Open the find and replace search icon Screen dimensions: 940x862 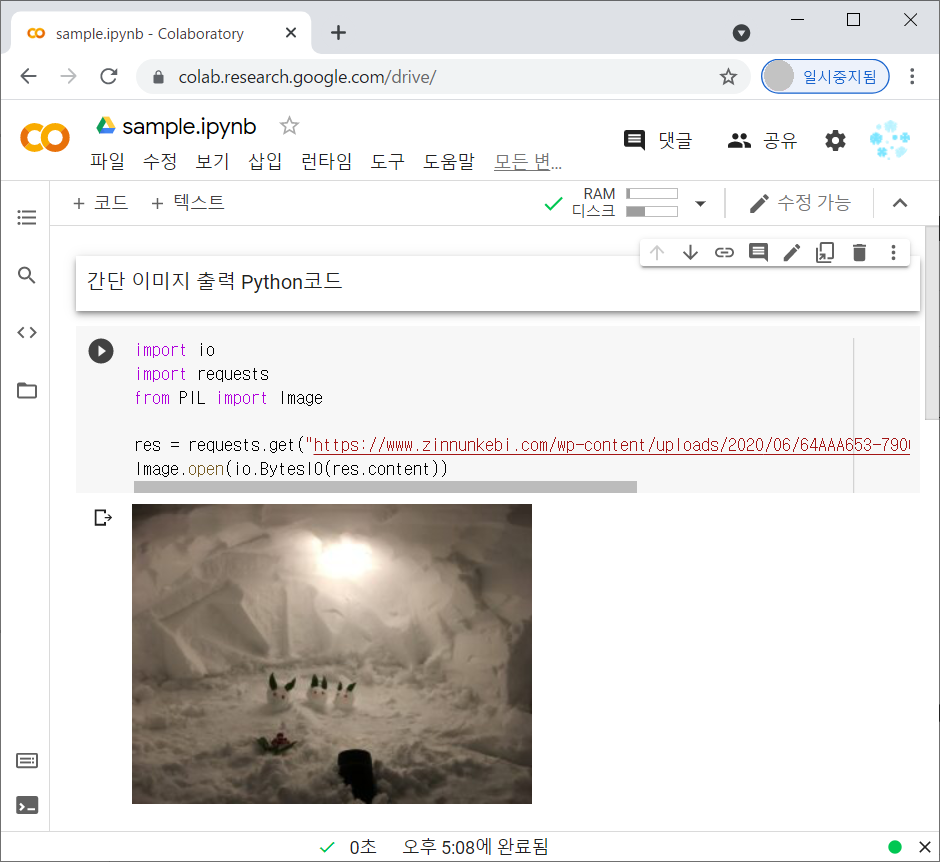pos(26,275)
